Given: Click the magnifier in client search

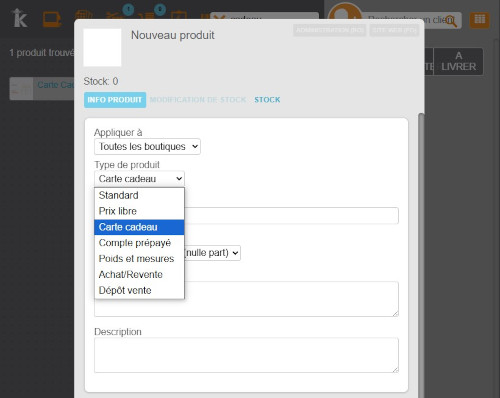Looking at the screenshot, I should pyautogui.click(x=451, y=21).
